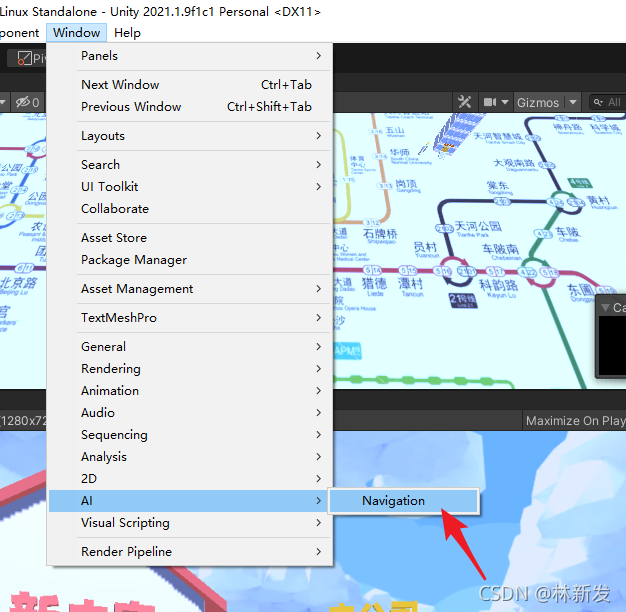Toggle the Pivot handle position button
Screen dimensions: 626x612
tap(27, 59)
